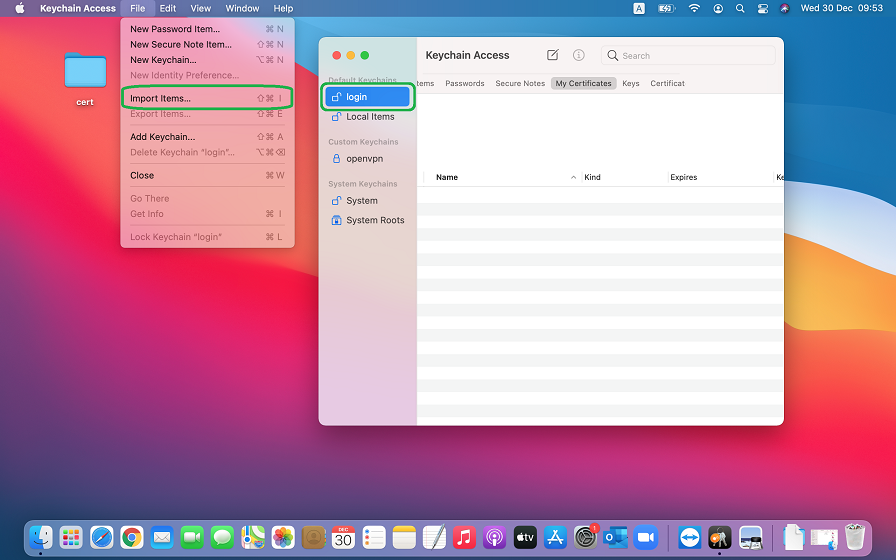Open the Edit menu in menu bar
This screenshot has width=896, height=560.
[168, 8]
